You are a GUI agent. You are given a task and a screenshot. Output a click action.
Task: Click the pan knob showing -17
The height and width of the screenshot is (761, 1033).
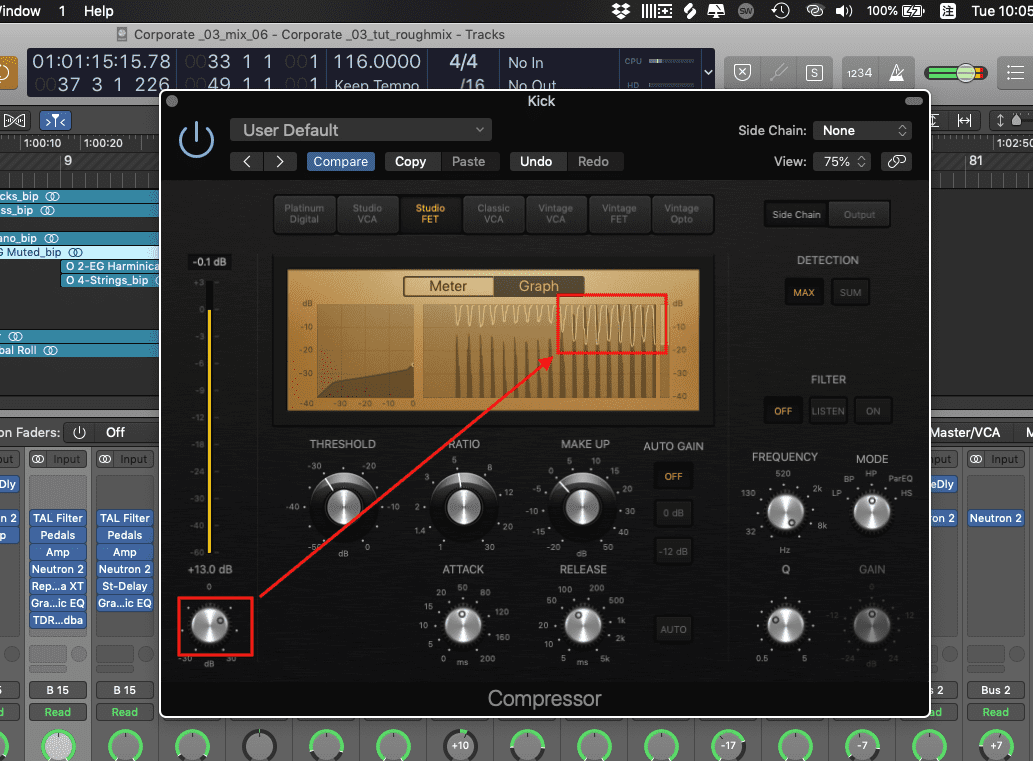728,745
